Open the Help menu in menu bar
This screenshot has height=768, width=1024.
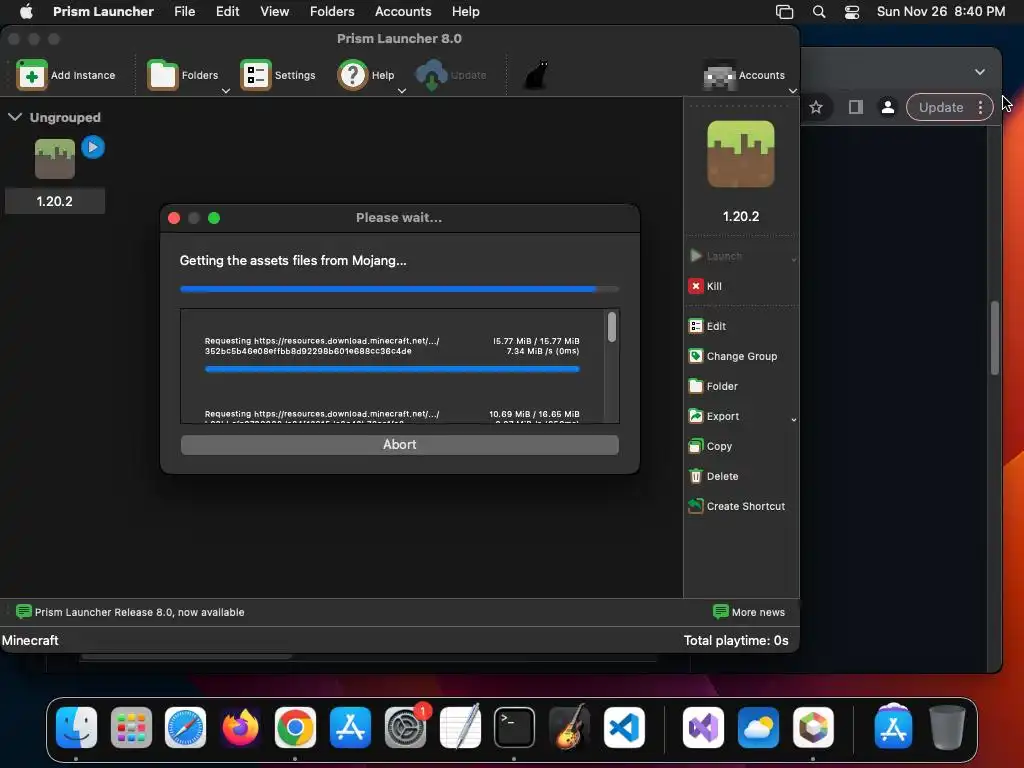click(466, 12)
